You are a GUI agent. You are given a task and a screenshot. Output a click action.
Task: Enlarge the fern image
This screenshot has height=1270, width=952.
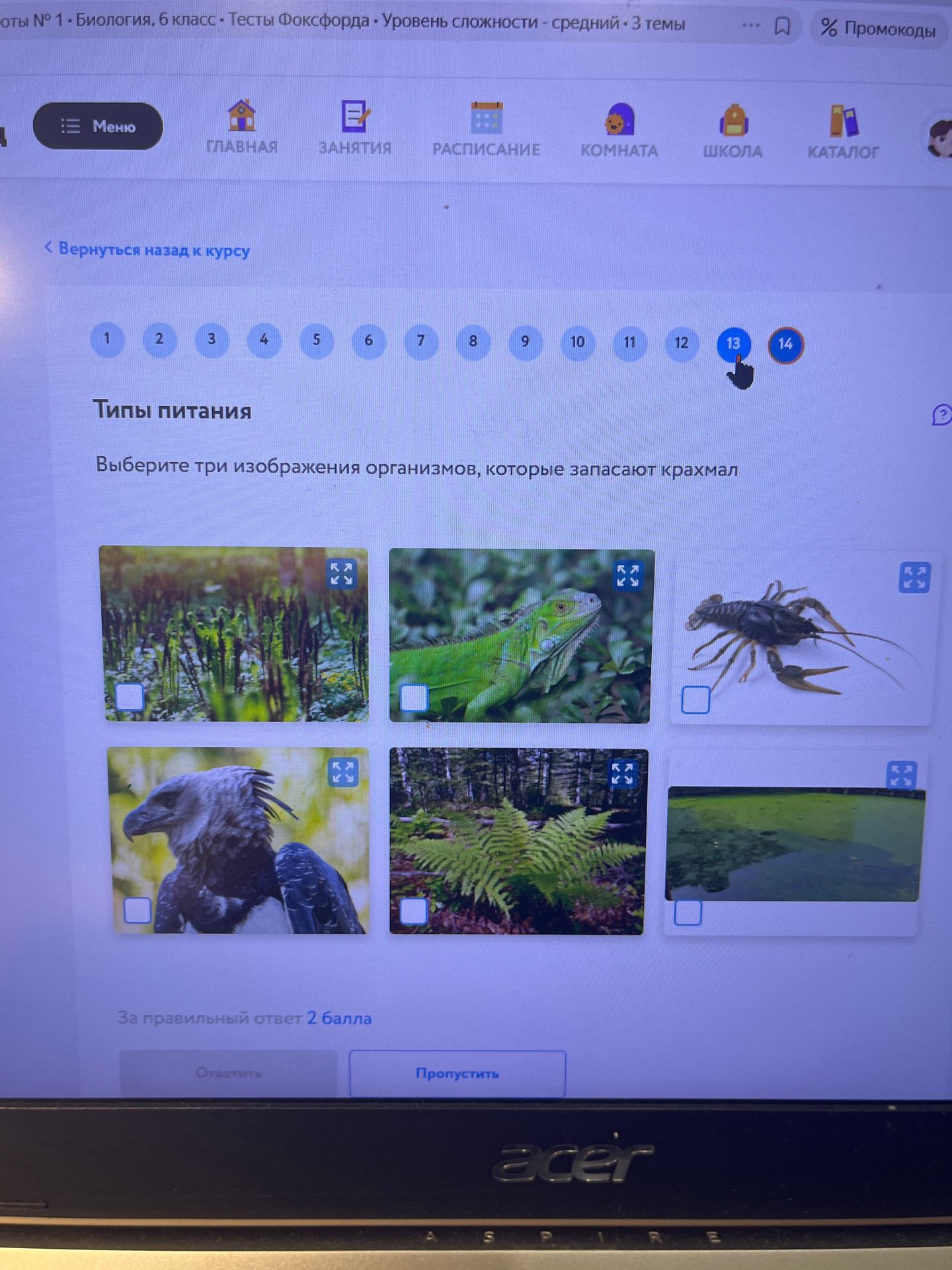pos(622,773)
